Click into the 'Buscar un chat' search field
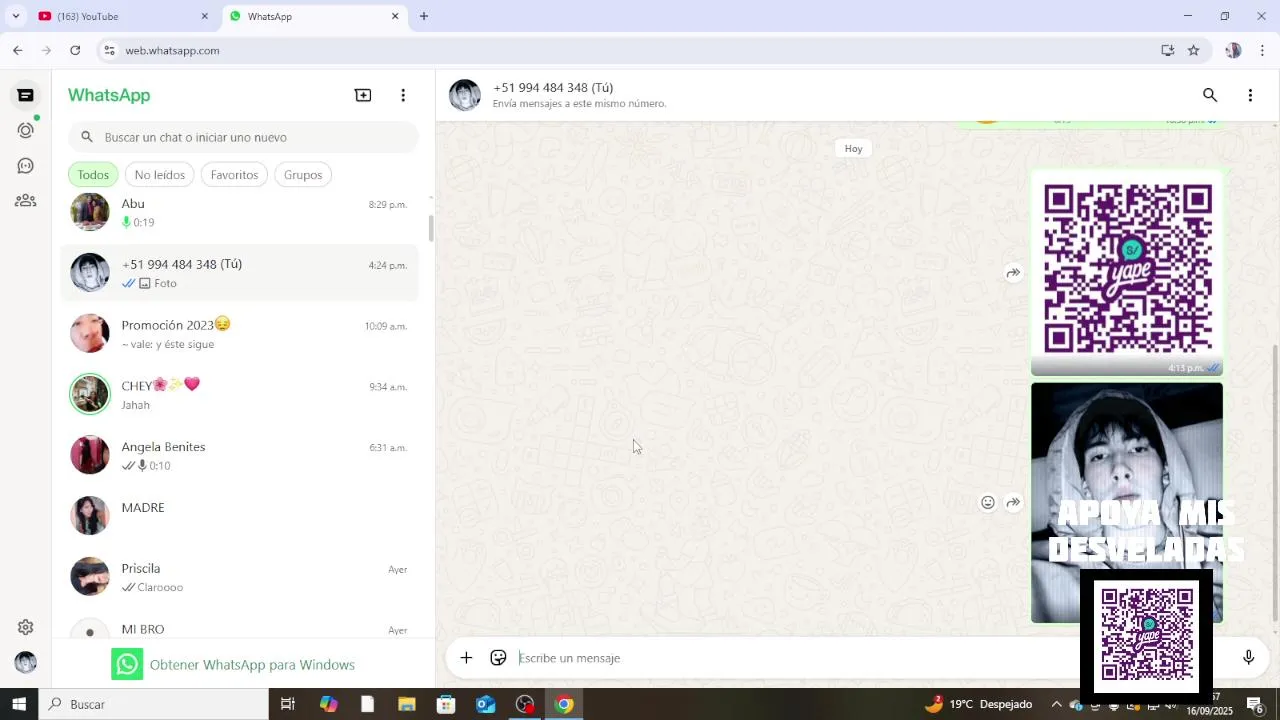The image size is (1280, 720). [x=243, y=137]
